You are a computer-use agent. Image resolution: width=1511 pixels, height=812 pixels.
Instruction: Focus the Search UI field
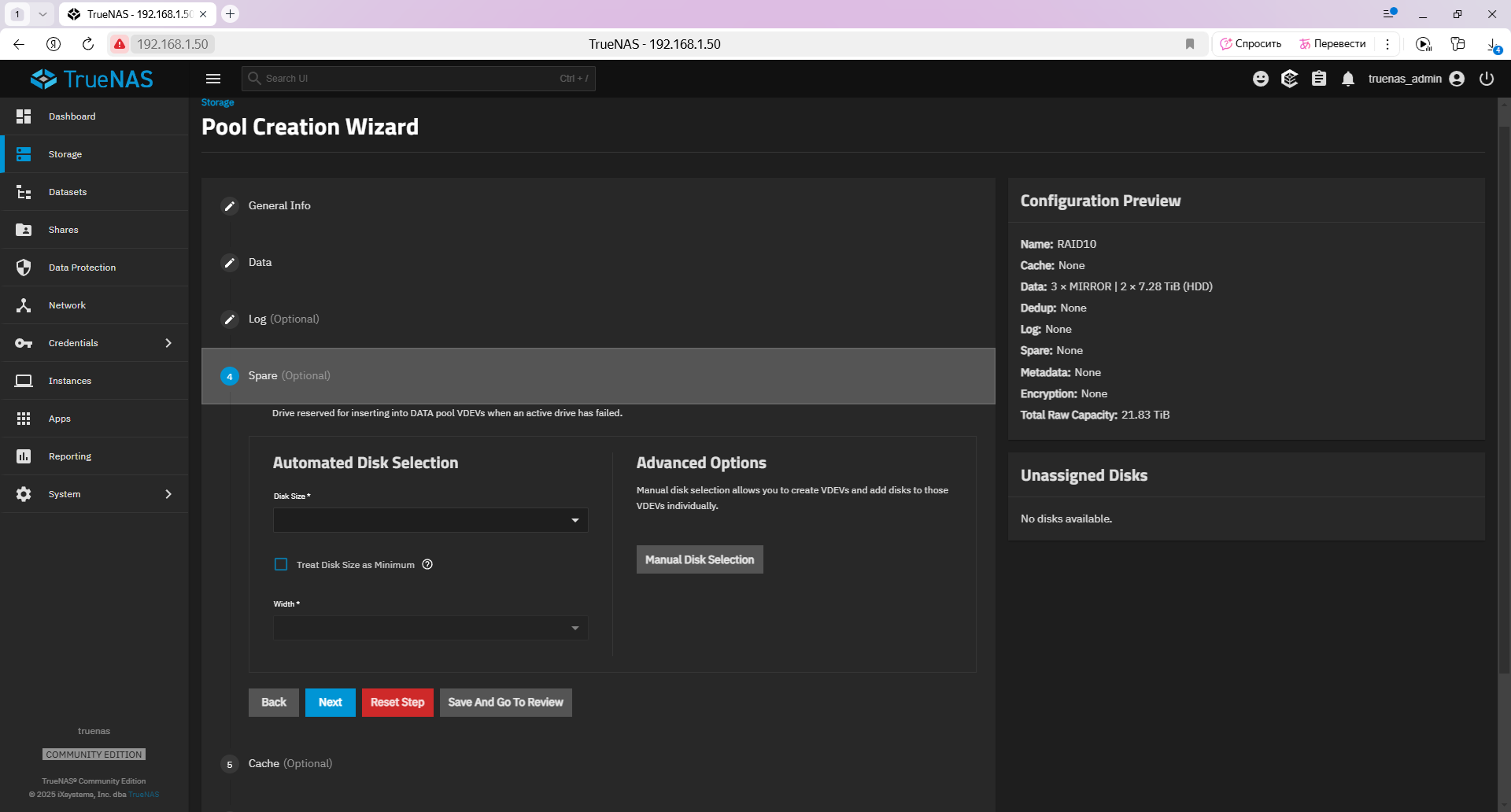[x=419, y=79]
